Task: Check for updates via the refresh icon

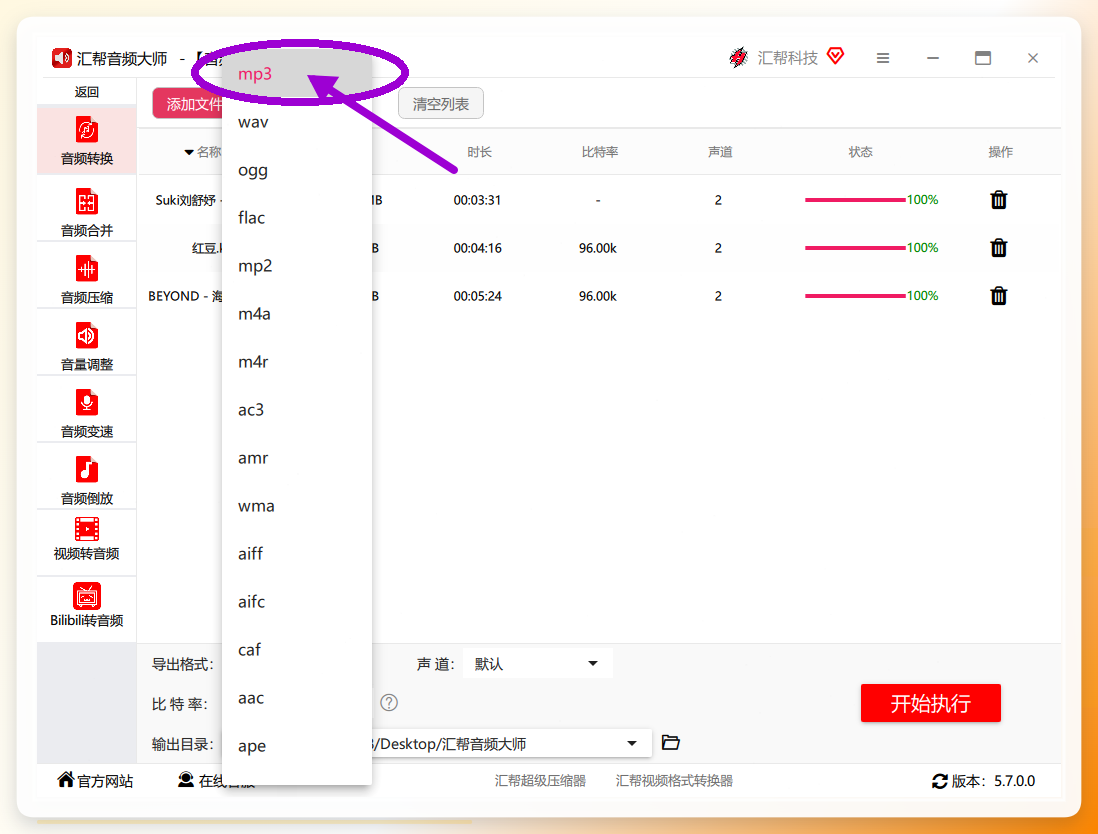Action: [940, 781]
